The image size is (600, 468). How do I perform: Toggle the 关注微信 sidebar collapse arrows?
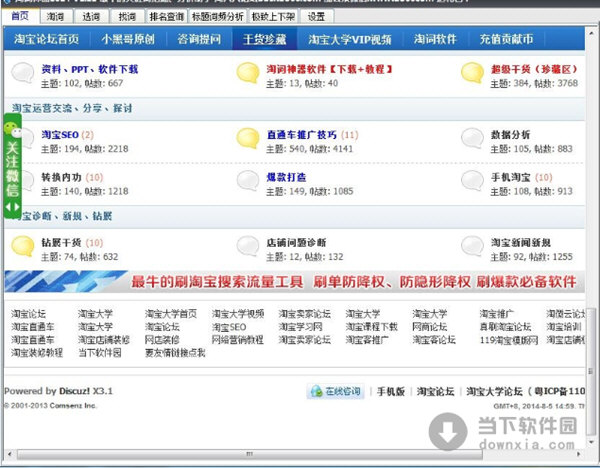click(12, 207)
